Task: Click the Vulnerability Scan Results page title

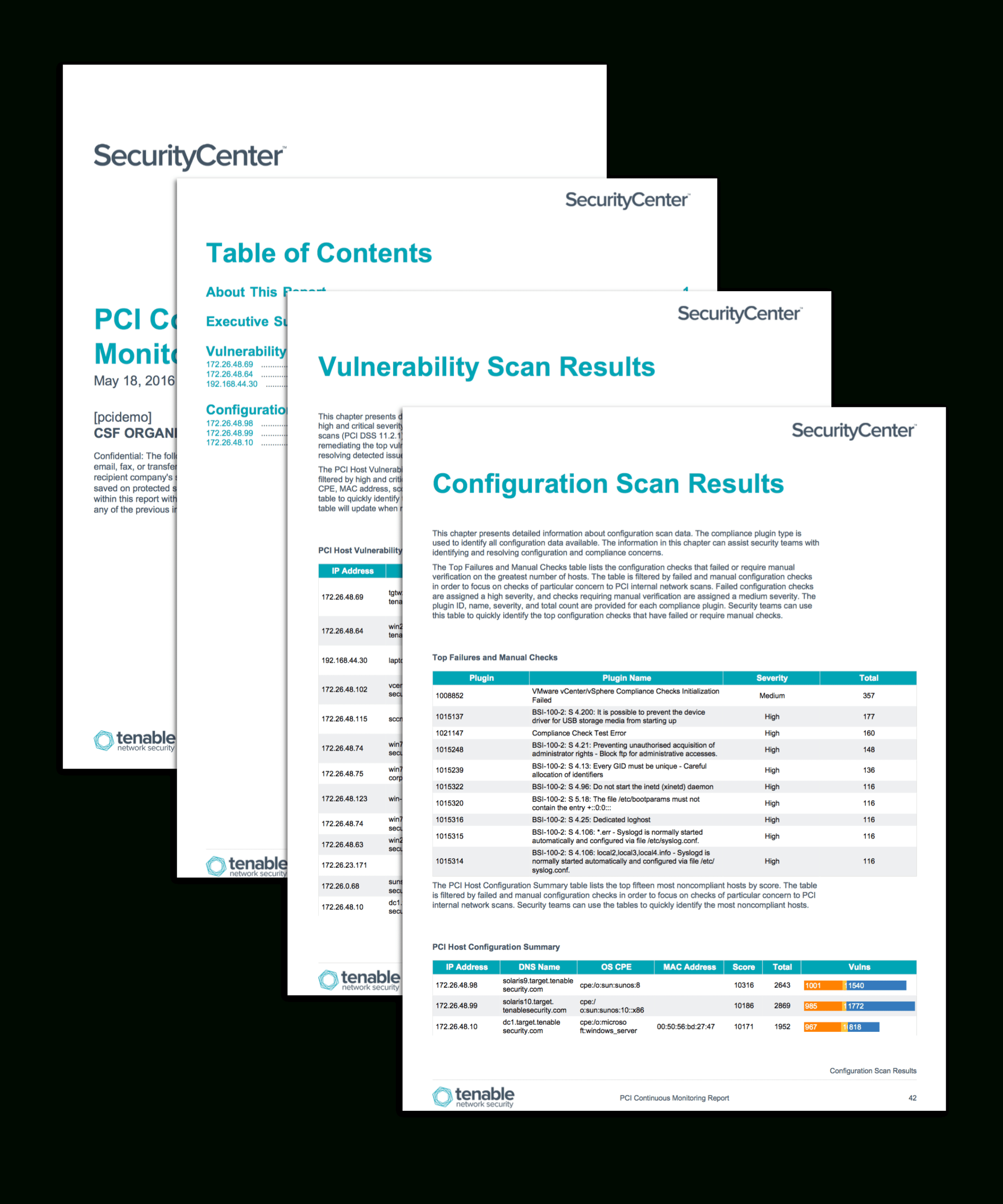Action: coord(487,367)
